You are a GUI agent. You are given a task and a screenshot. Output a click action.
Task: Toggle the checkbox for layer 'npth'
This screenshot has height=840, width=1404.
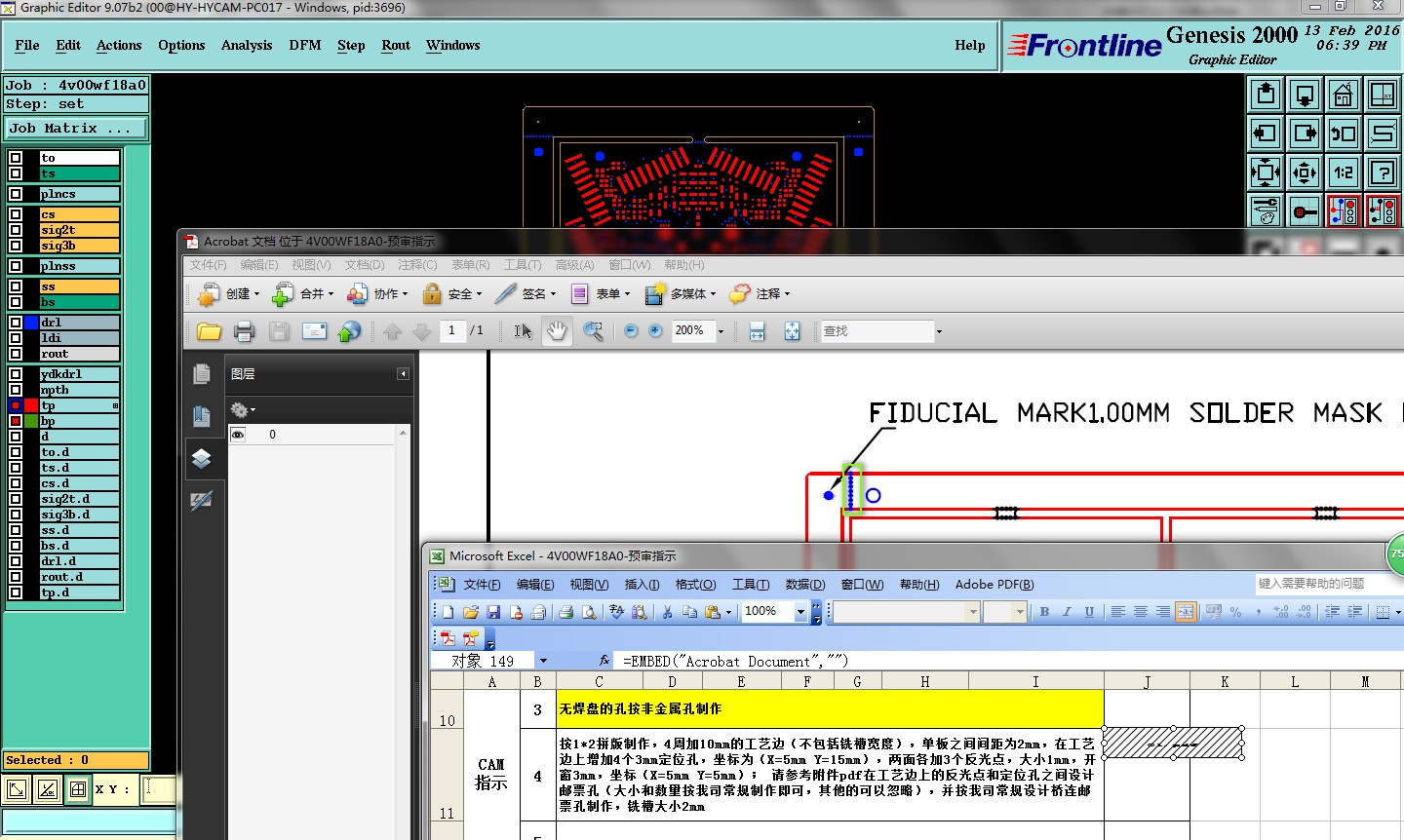pos(16,390)
